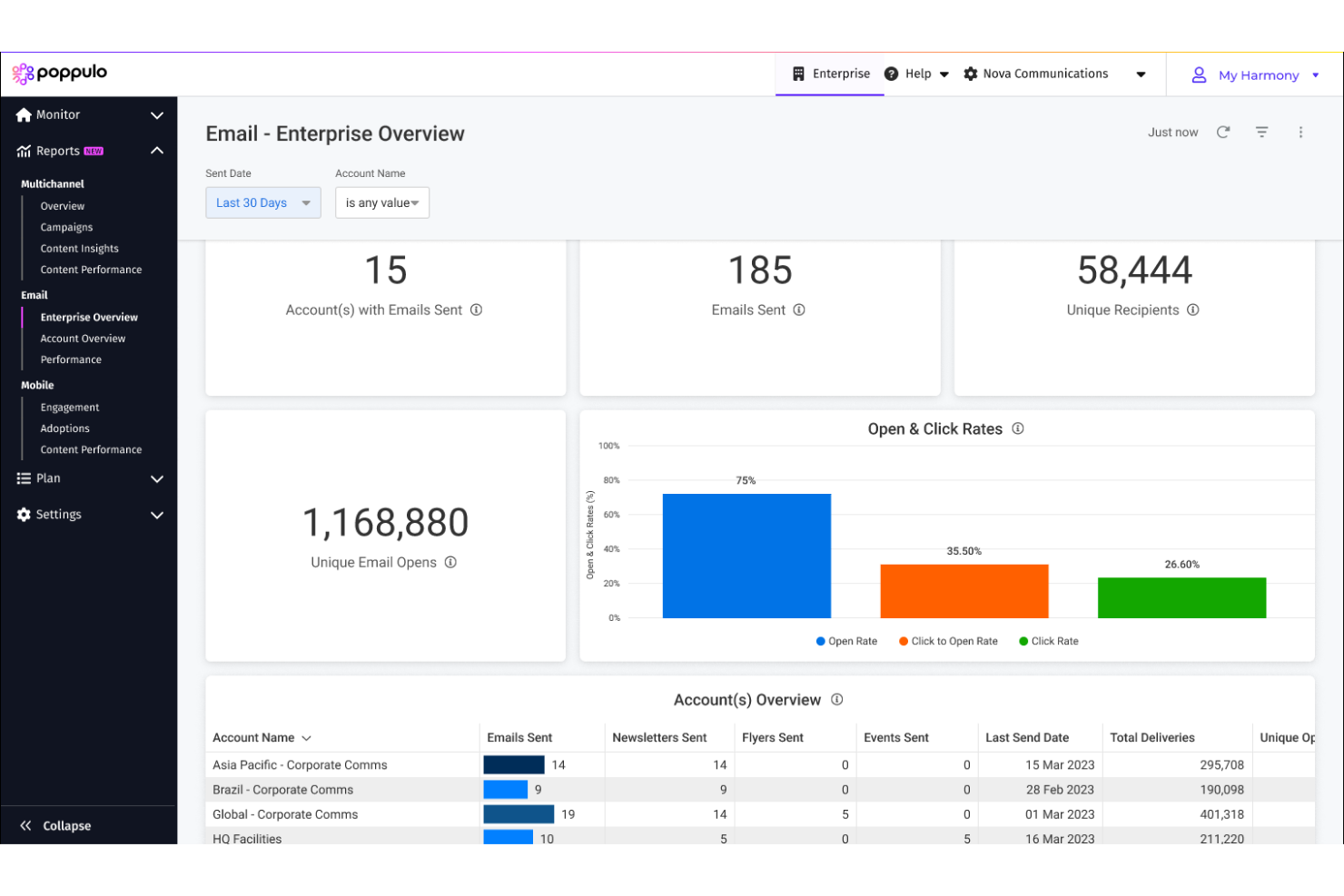Click the Flyers Sent column header
Viewport: 1344px width, 896px height.
click(773, 738)
